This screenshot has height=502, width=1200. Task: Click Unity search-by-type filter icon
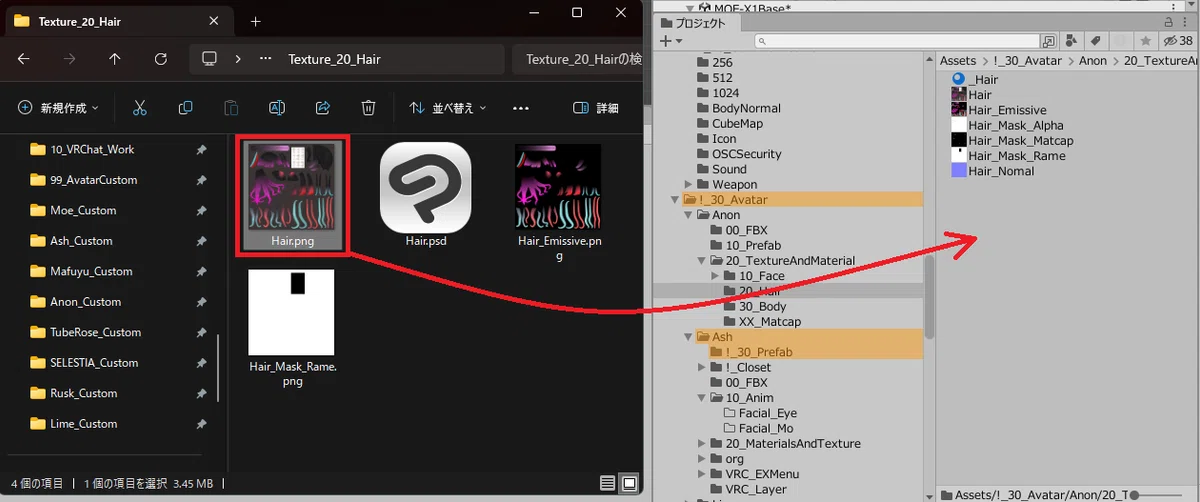click(x=1073, y=41)
